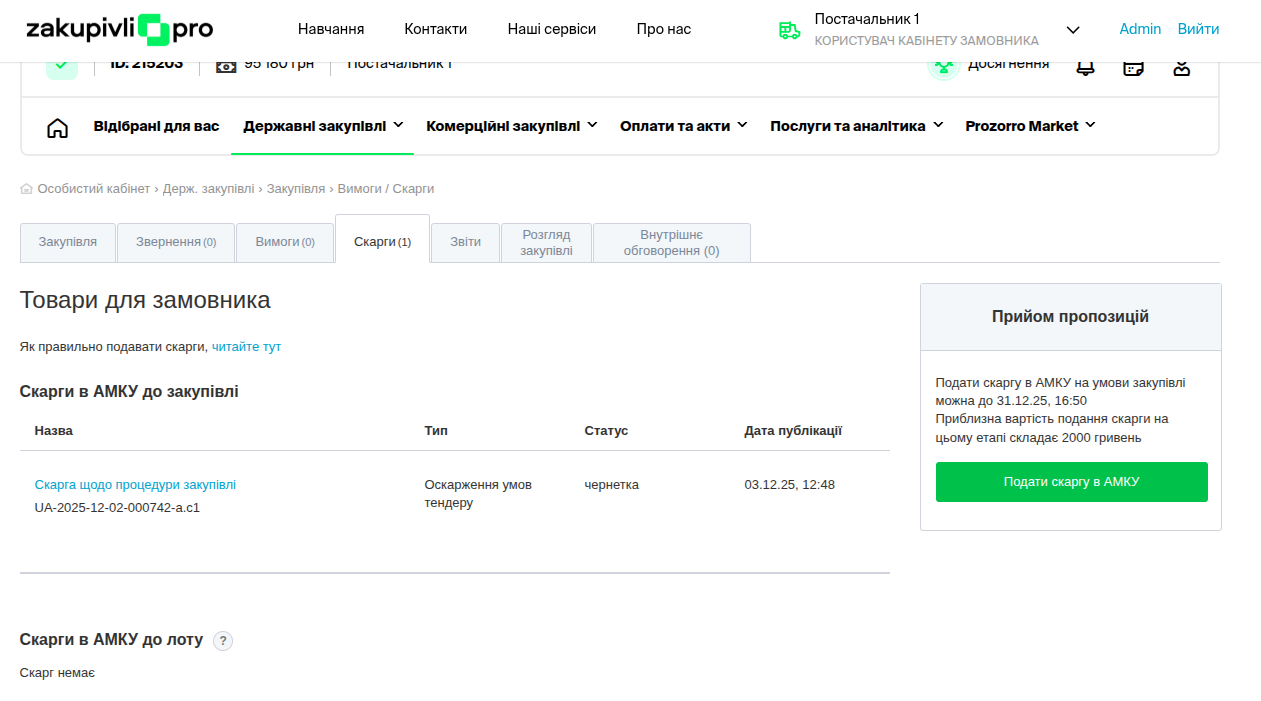
Task: Open the notifications bell icon
Action: pos(1084,68)
